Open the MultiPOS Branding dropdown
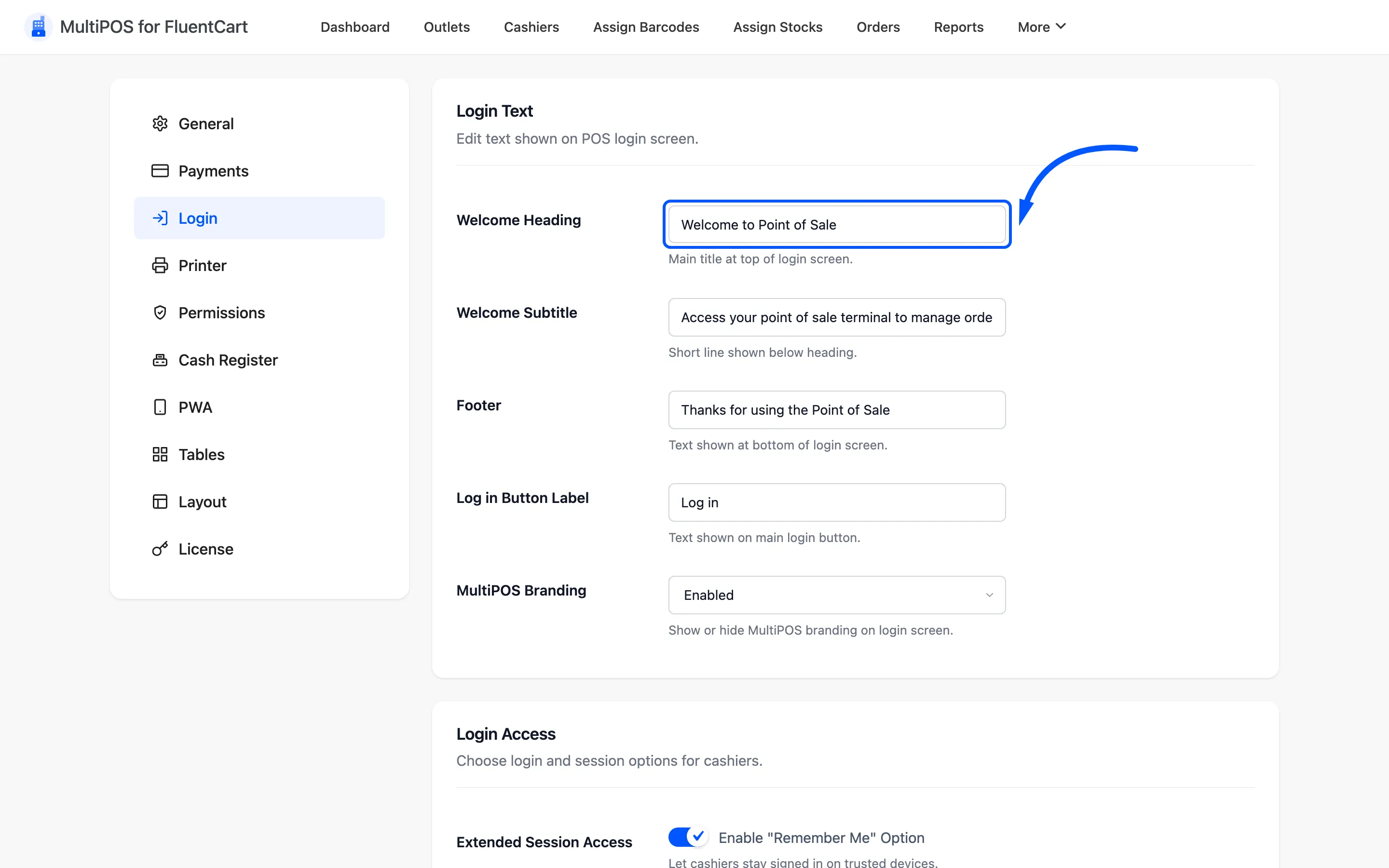Viewport: 1389px width, 868px height. (x=837, y=595)
